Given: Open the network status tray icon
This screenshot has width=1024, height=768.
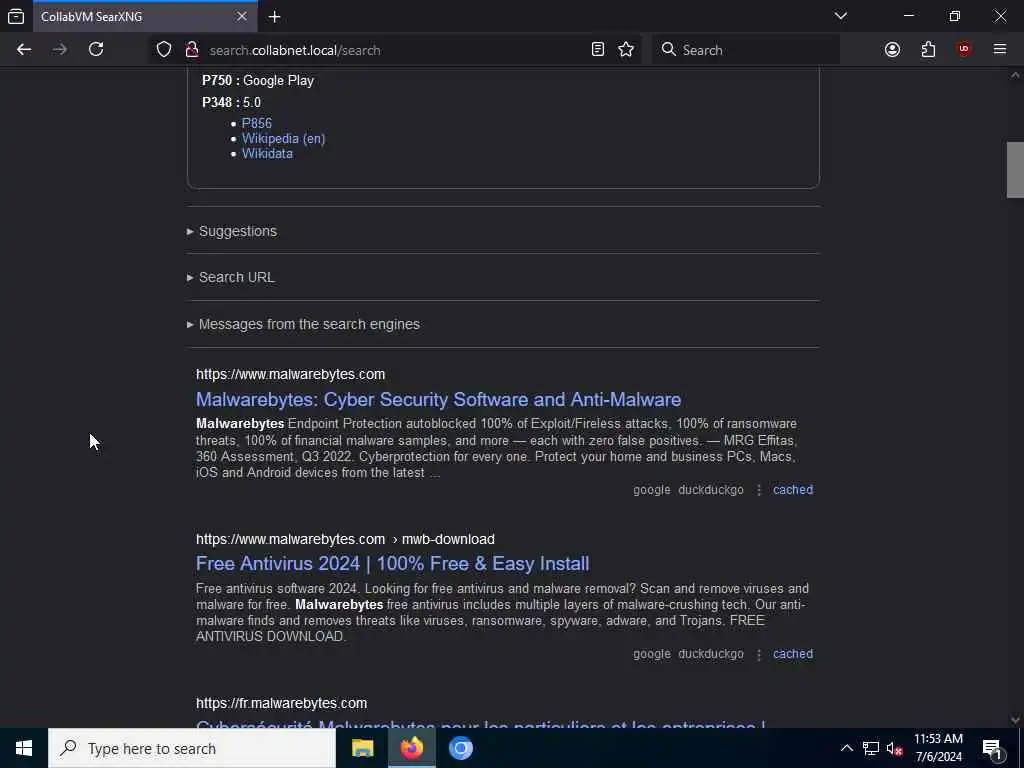Looking at the screenshot, I should tap(871, 748).
